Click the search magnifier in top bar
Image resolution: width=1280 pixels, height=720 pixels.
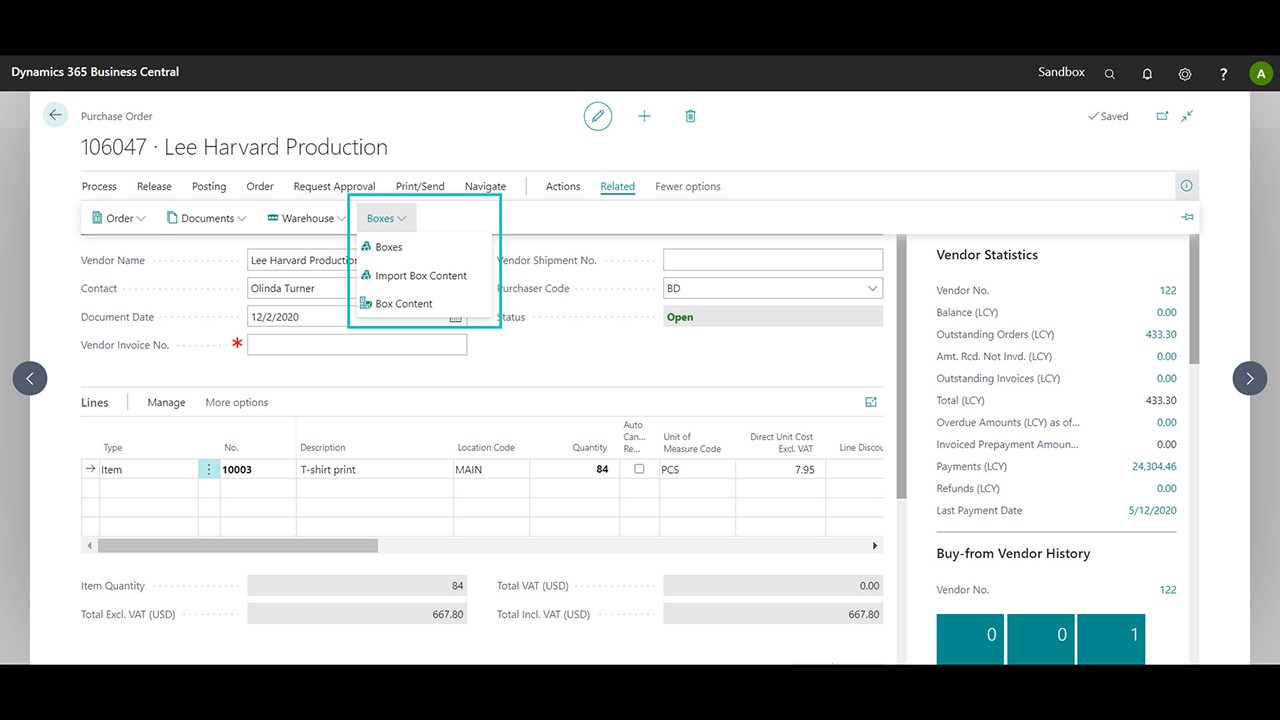click(x=1110, y=74)
